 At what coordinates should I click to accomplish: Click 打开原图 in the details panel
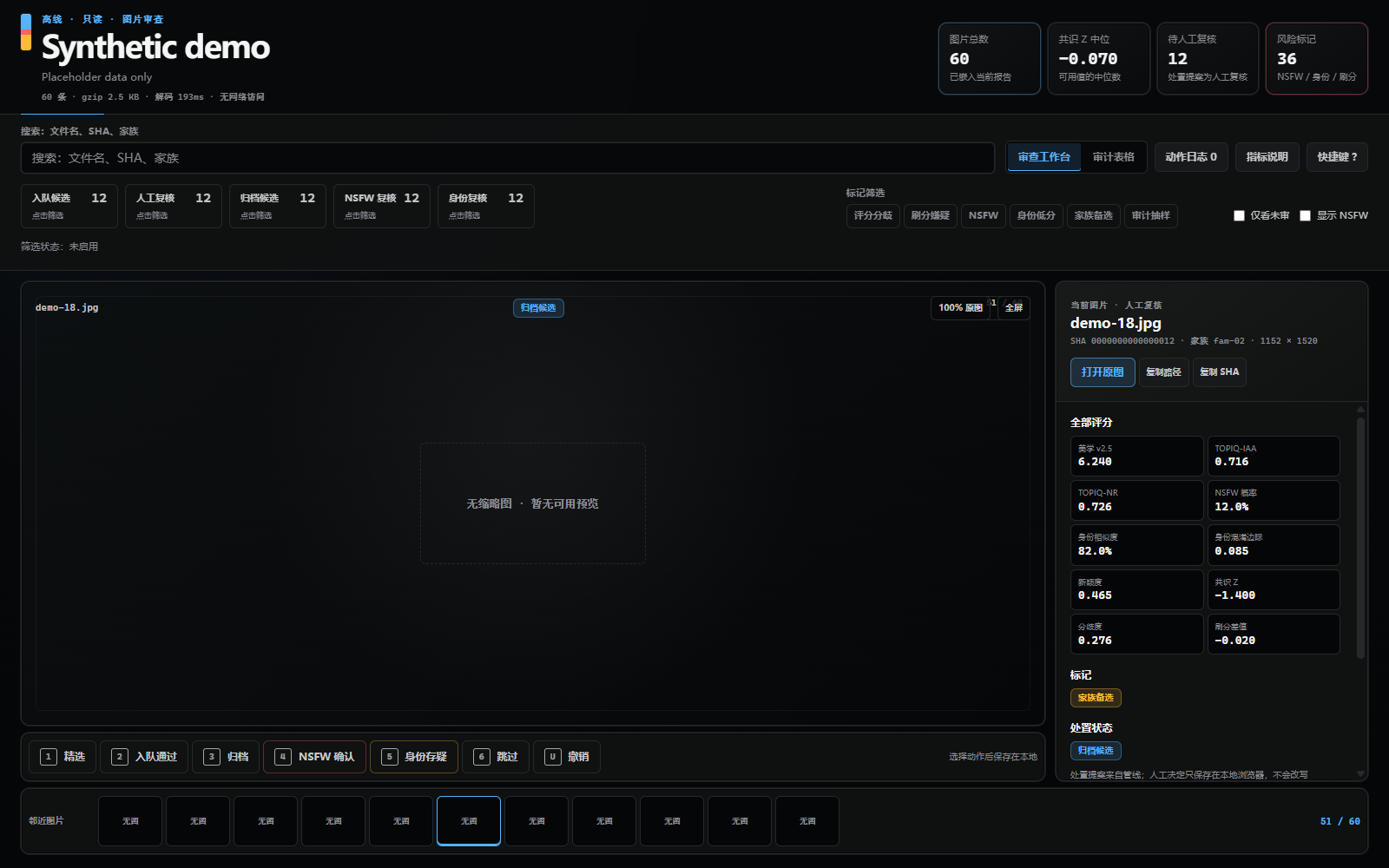coord(1103,372)
